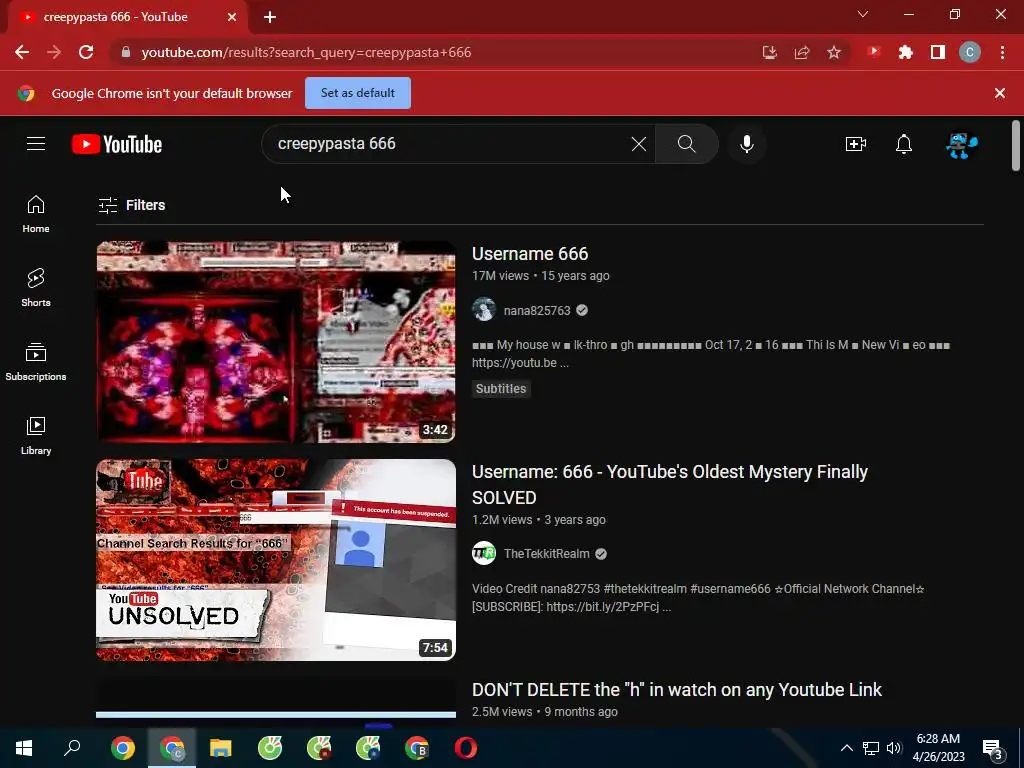Open Username: 666 Oldest Mystery title
1024x768 pixels.
669,485
